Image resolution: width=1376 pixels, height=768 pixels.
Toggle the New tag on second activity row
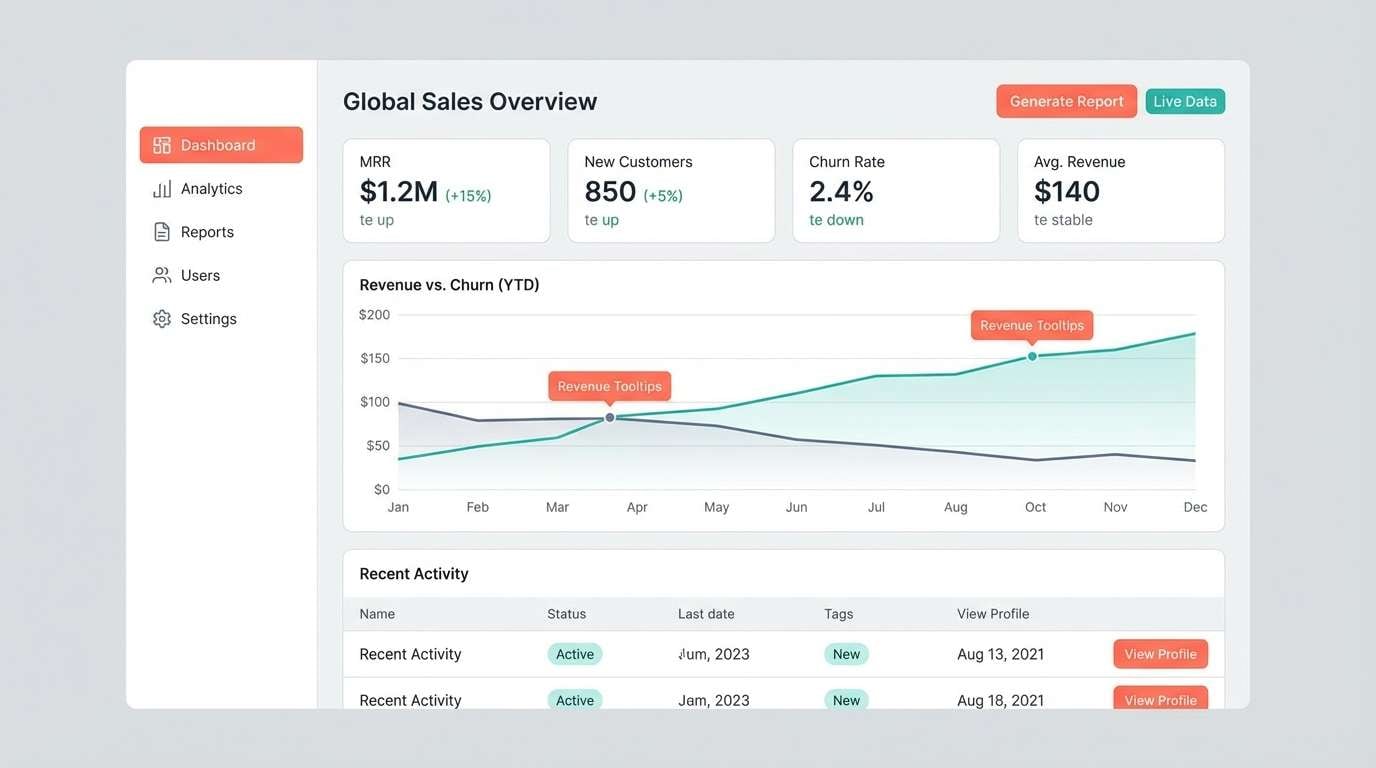pyautogui.click(x=846, y=700)
